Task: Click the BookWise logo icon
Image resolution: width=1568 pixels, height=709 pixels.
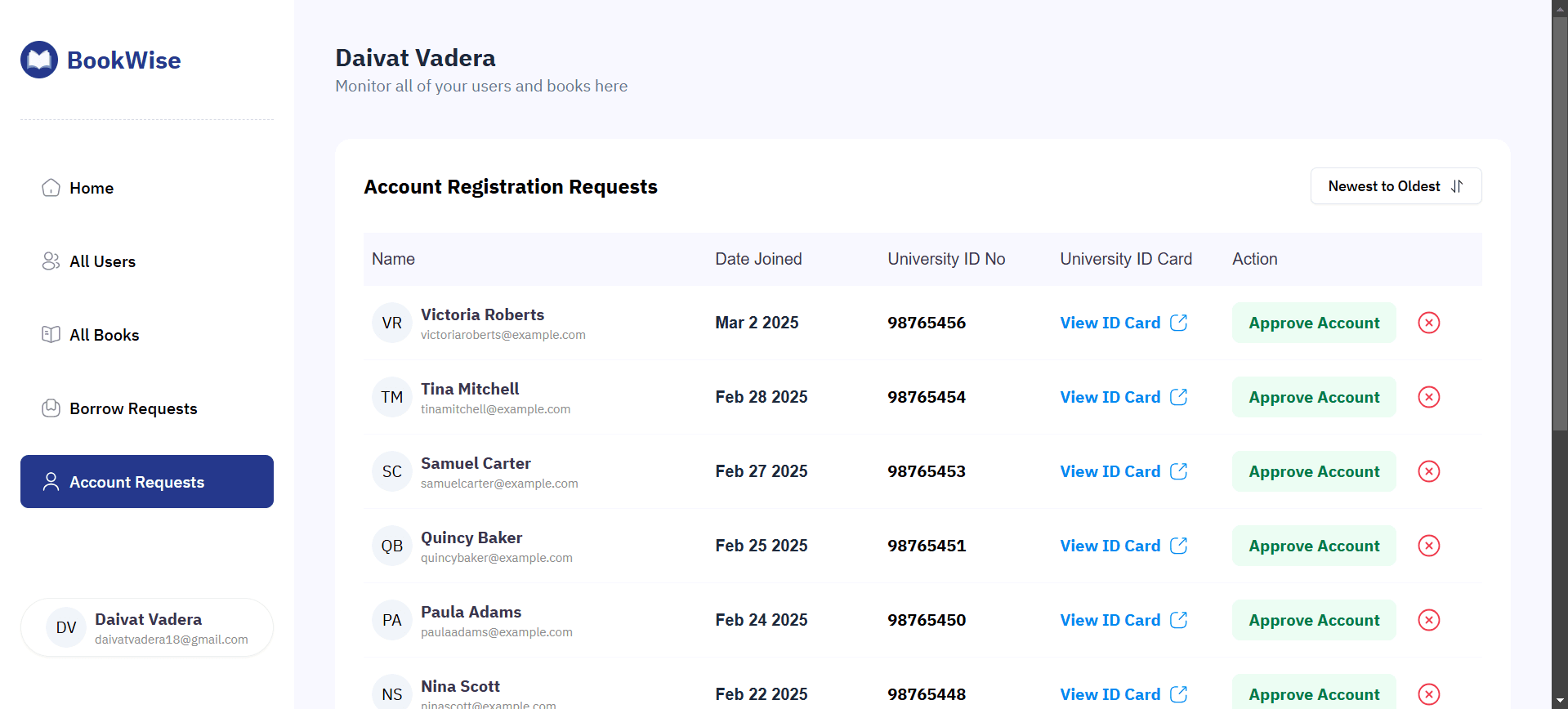Action: [x=39, y=60]
